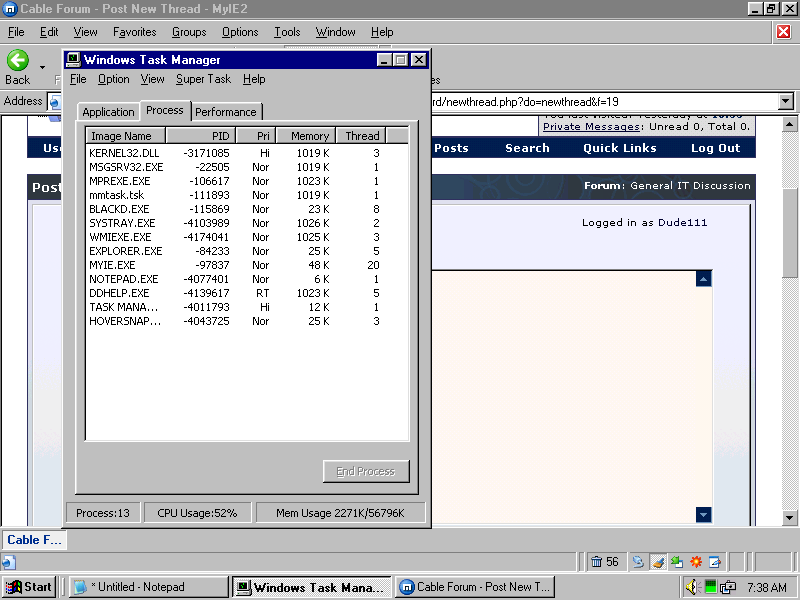The height and width of the screenshot is (600, 800).
Task: Click the Notepad icon on the taskbar
Action: 80,587
